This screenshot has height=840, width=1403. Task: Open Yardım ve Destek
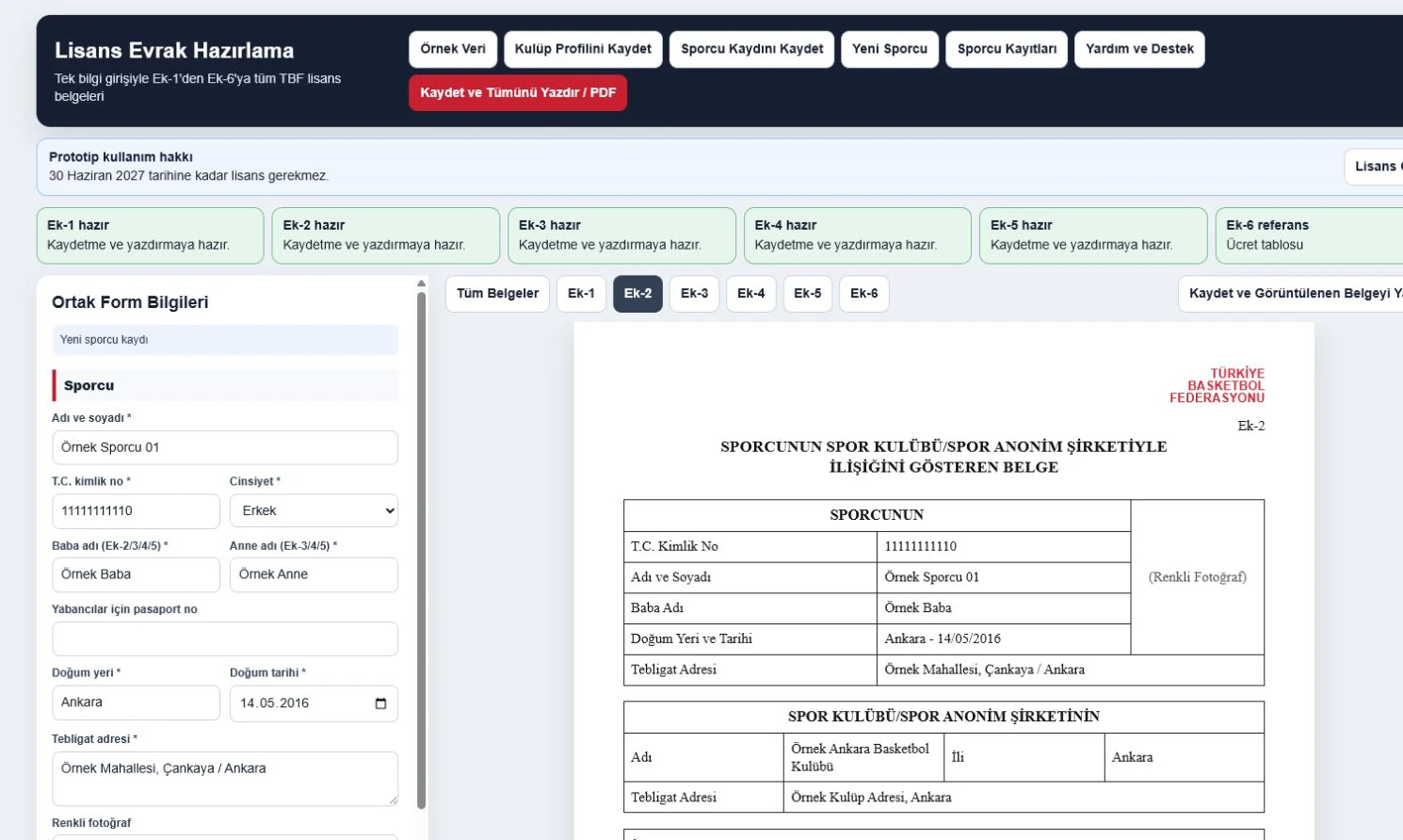coord(1139,49)
